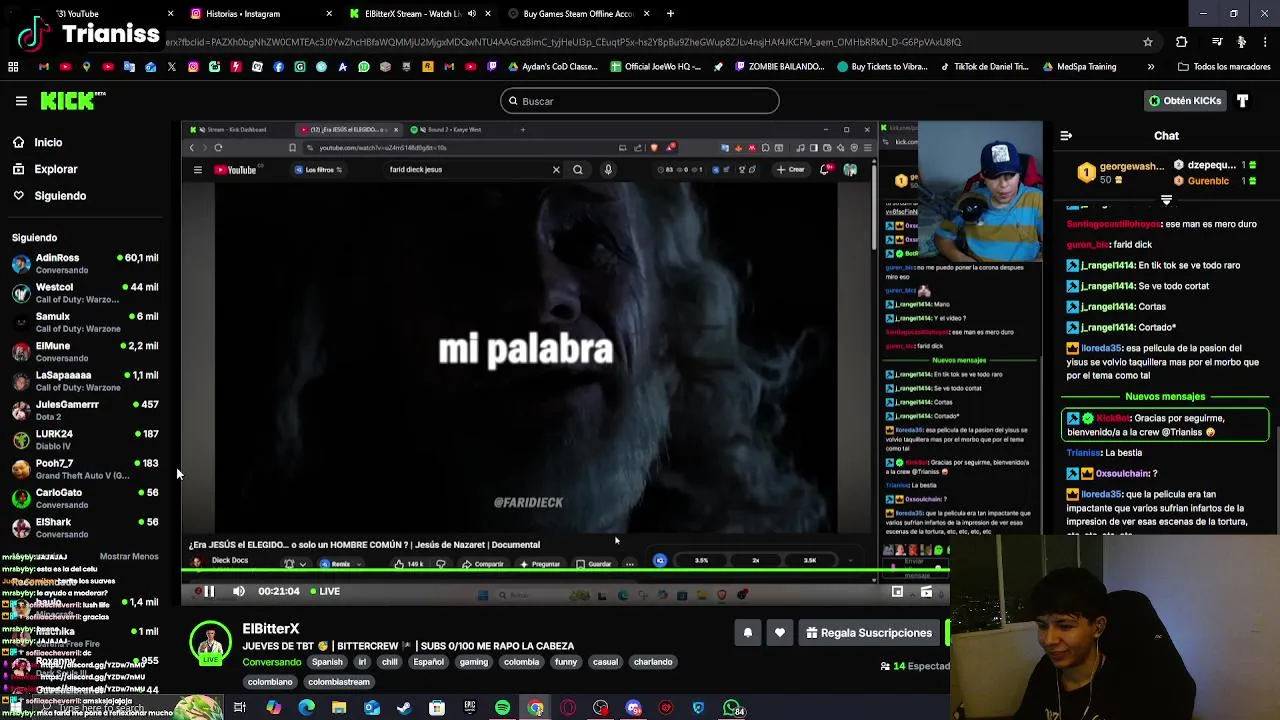Select the Spanish tag

point(326,662)
